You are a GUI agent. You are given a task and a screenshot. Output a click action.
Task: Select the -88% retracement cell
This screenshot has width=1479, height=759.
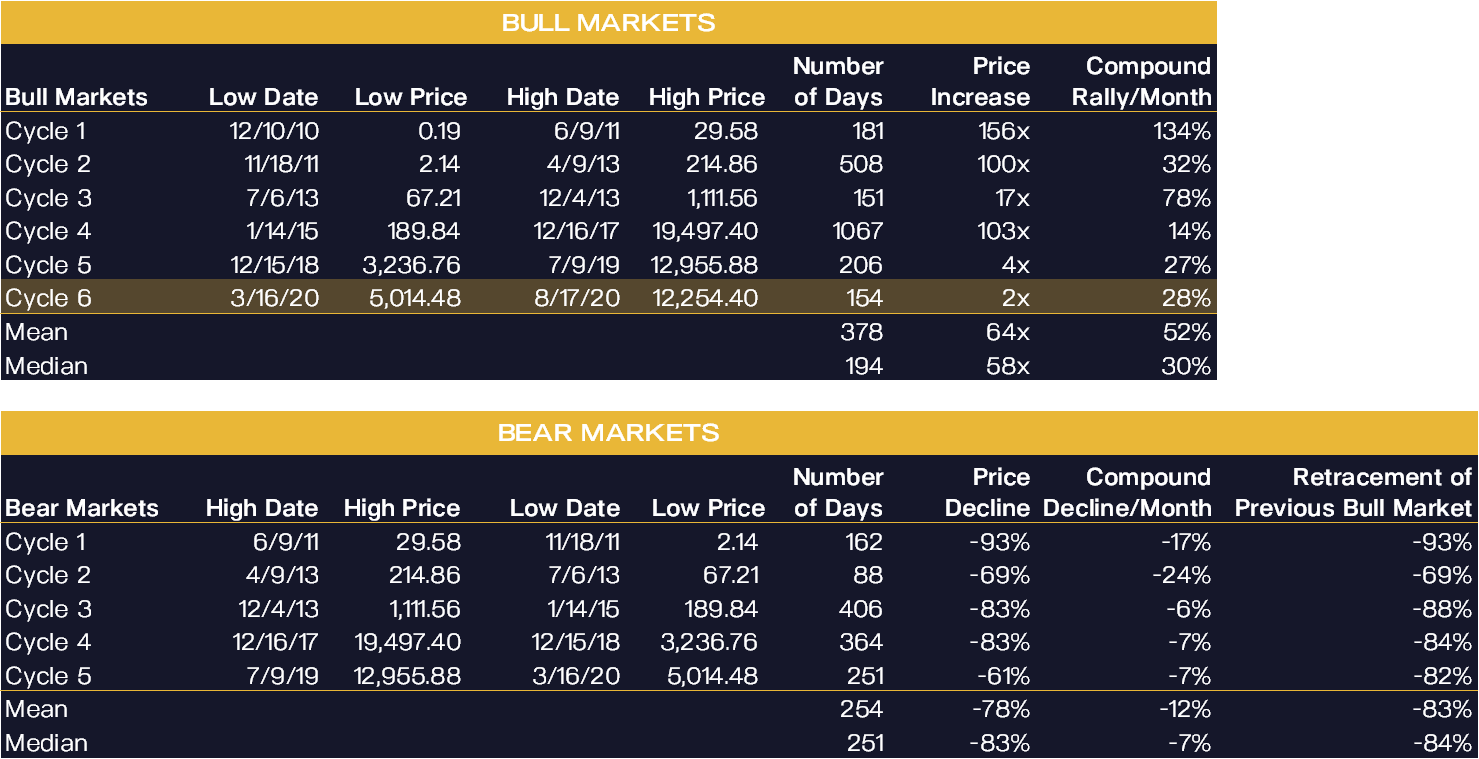(x=1444, y=609)
